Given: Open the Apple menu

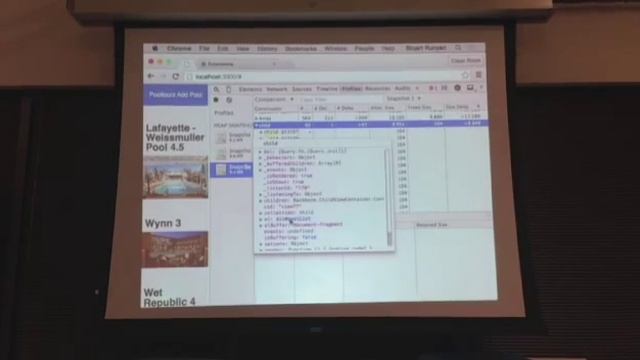Looking at the screenshot, I should [155, 48].
